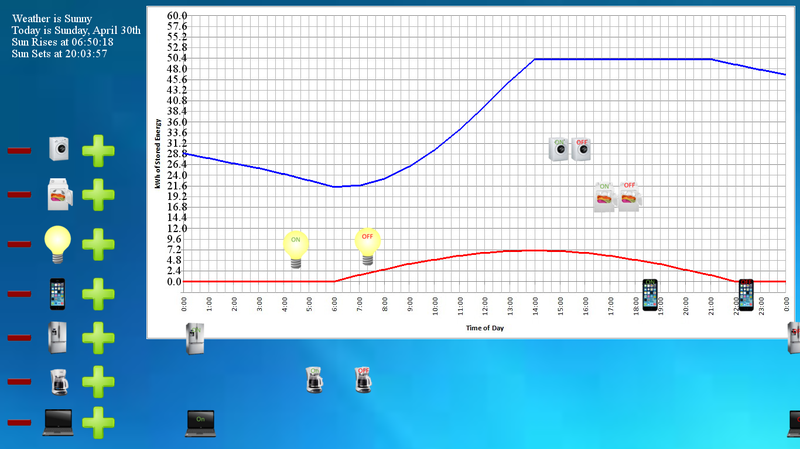Click the laptop On marker below the chart
Viewport: 800px width, 449px height.
pos(201,423)
